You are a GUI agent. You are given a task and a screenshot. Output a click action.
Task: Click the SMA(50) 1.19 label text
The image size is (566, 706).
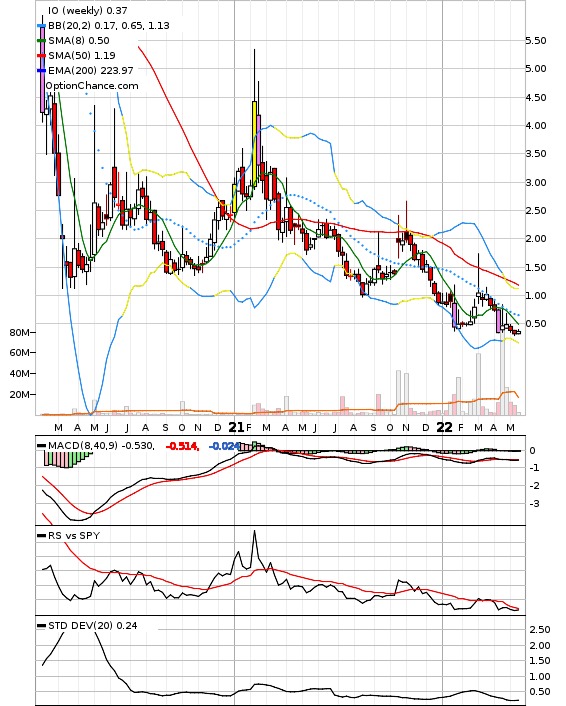82,55
